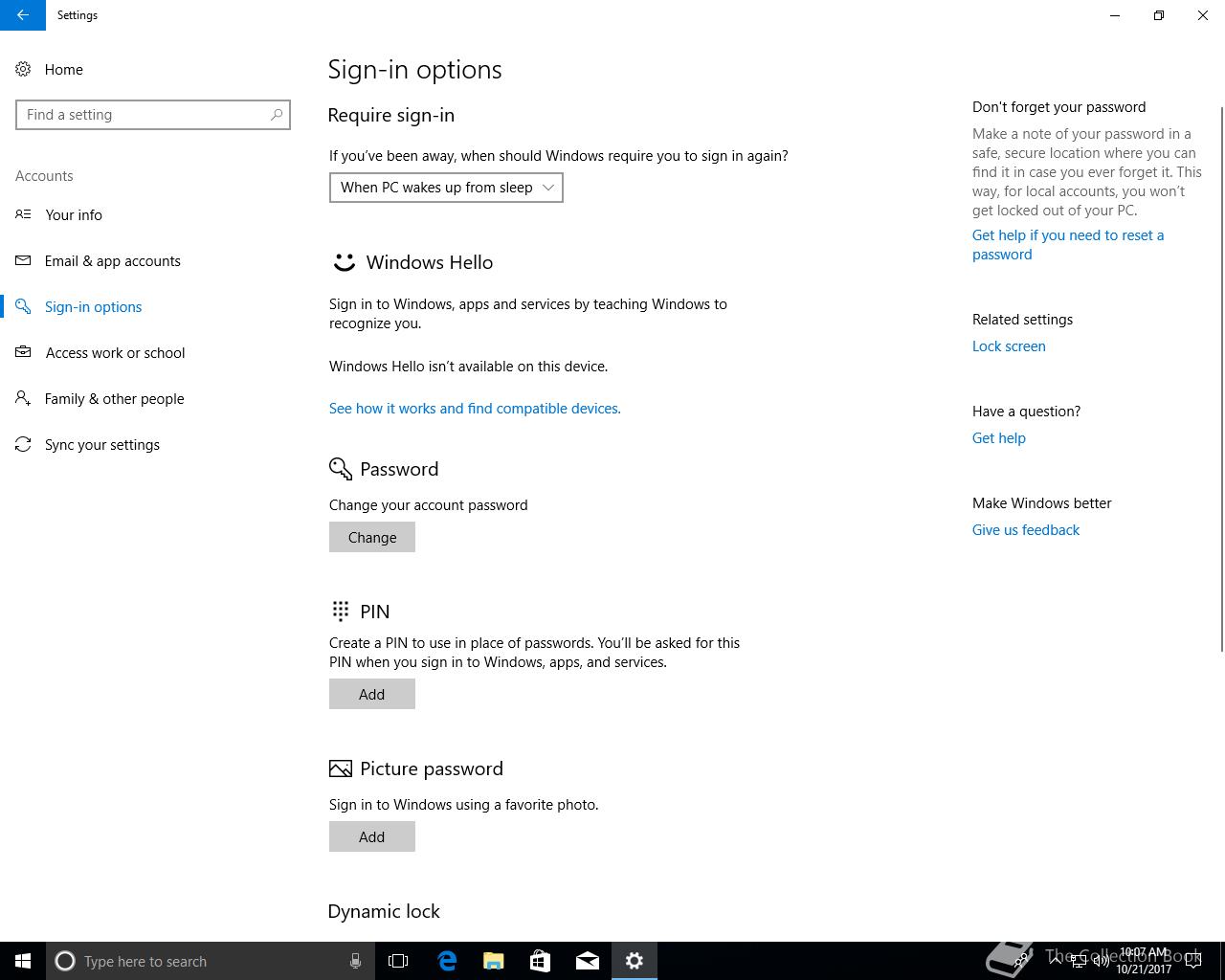Click the volume speaker icon
Viewport: 1225px width, 980px height.
tap(1101, 961)
